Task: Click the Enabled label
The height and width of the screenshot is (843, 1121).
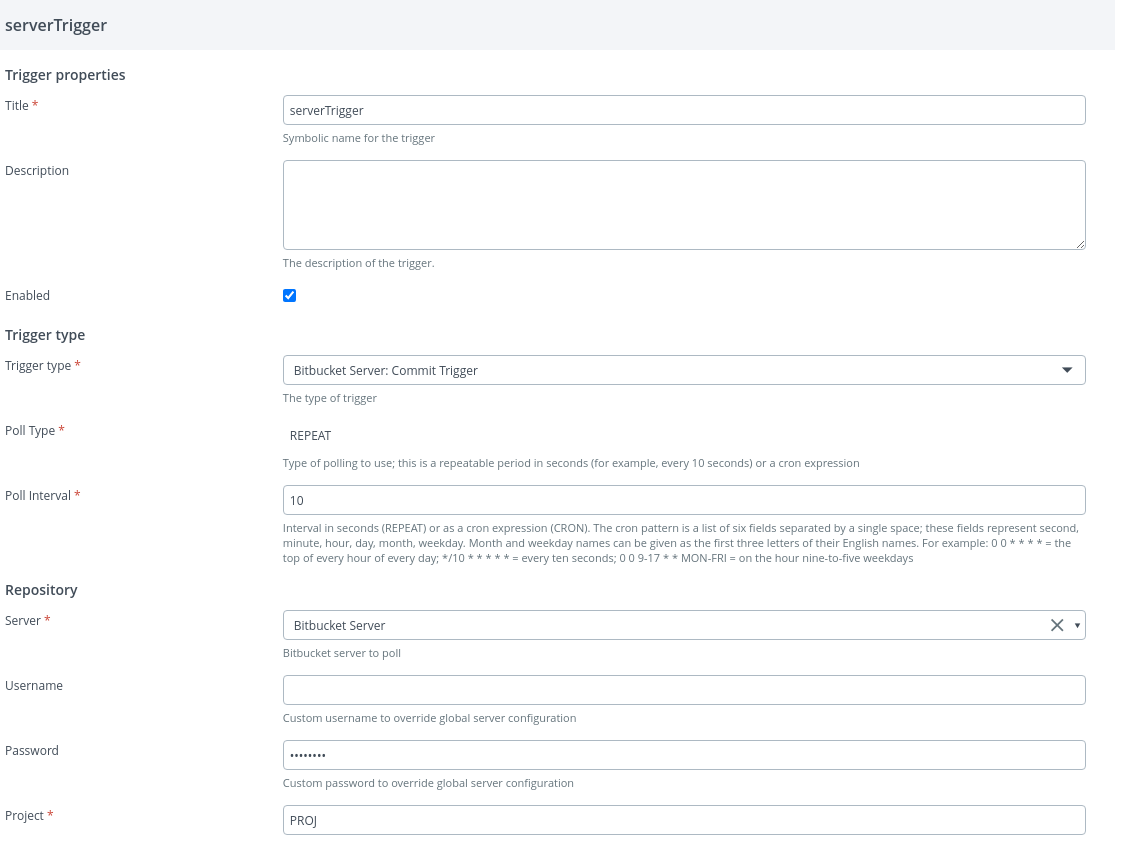Action: click(27, 296)
